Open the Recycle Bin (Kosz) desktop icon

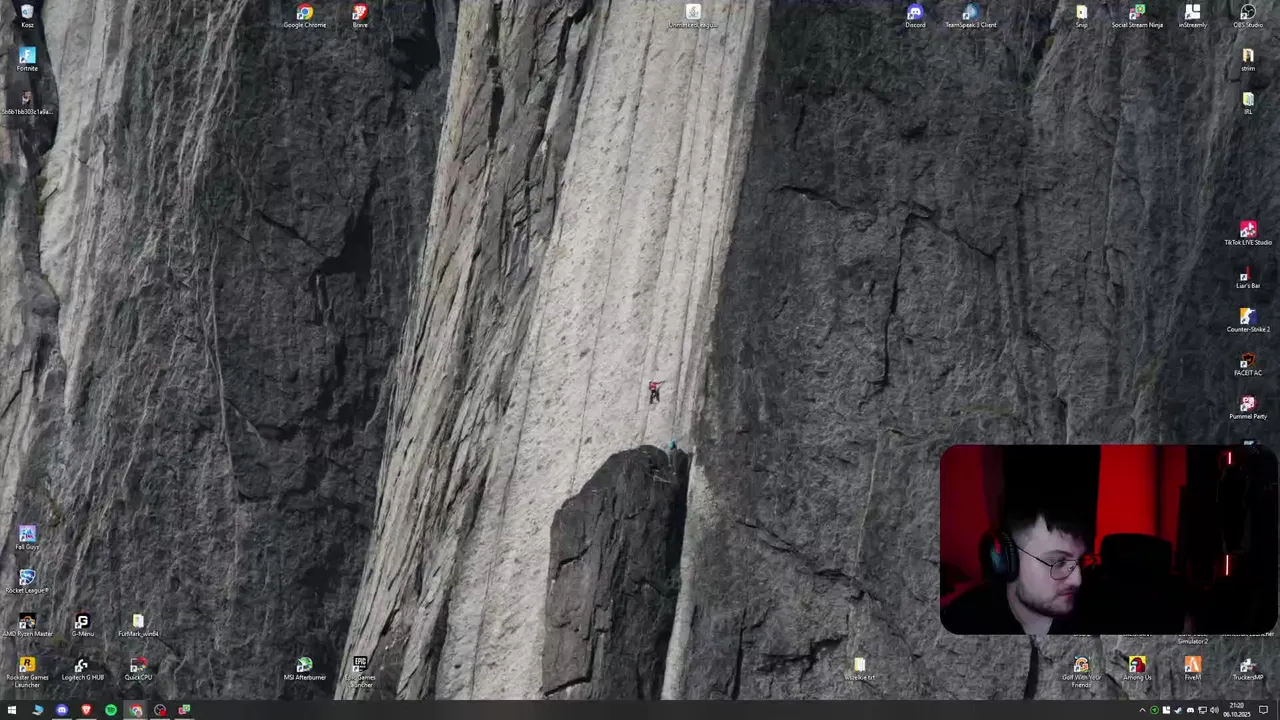[x=27, y=15]
